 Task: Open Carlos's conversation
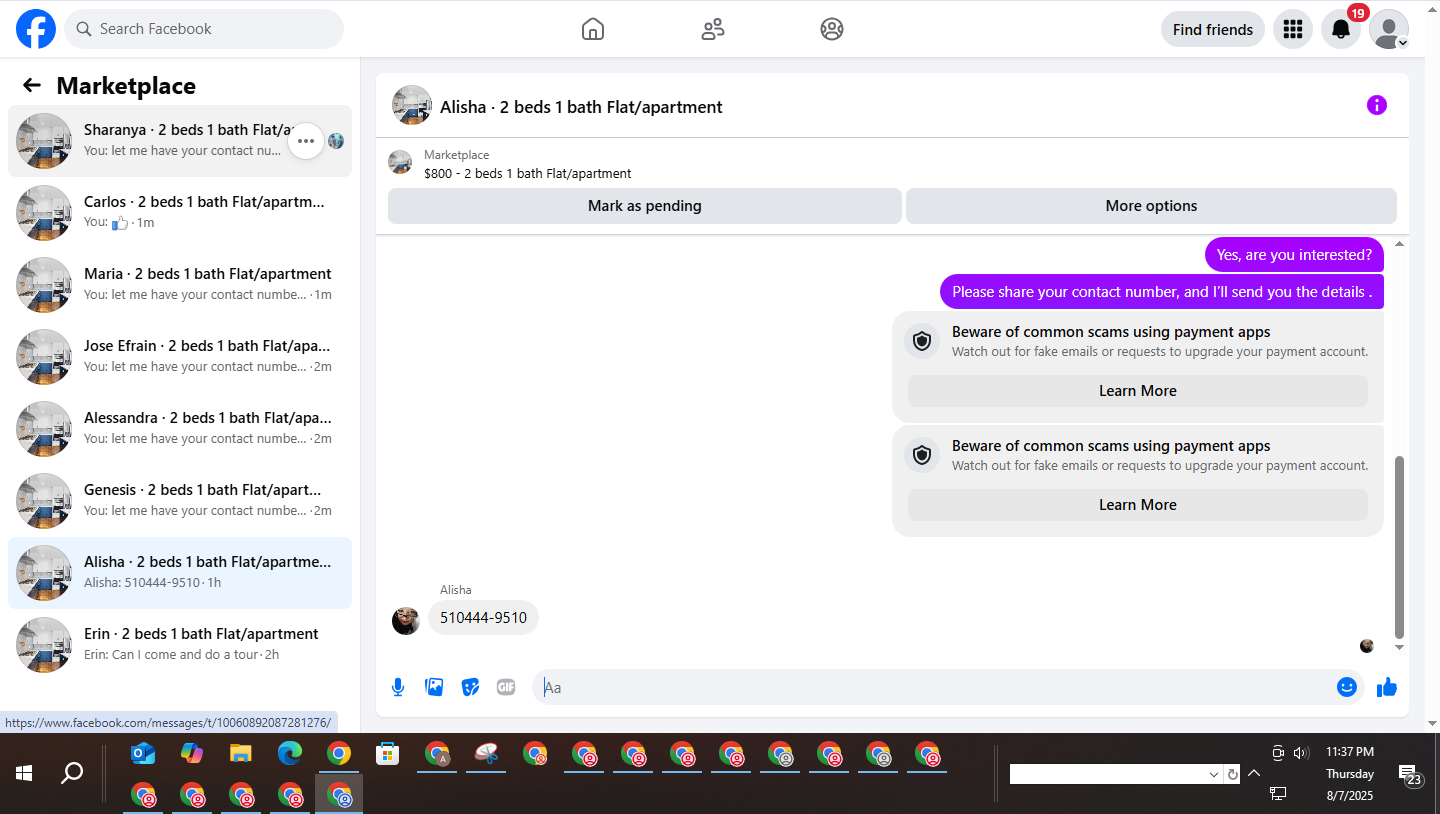(180, 213)
